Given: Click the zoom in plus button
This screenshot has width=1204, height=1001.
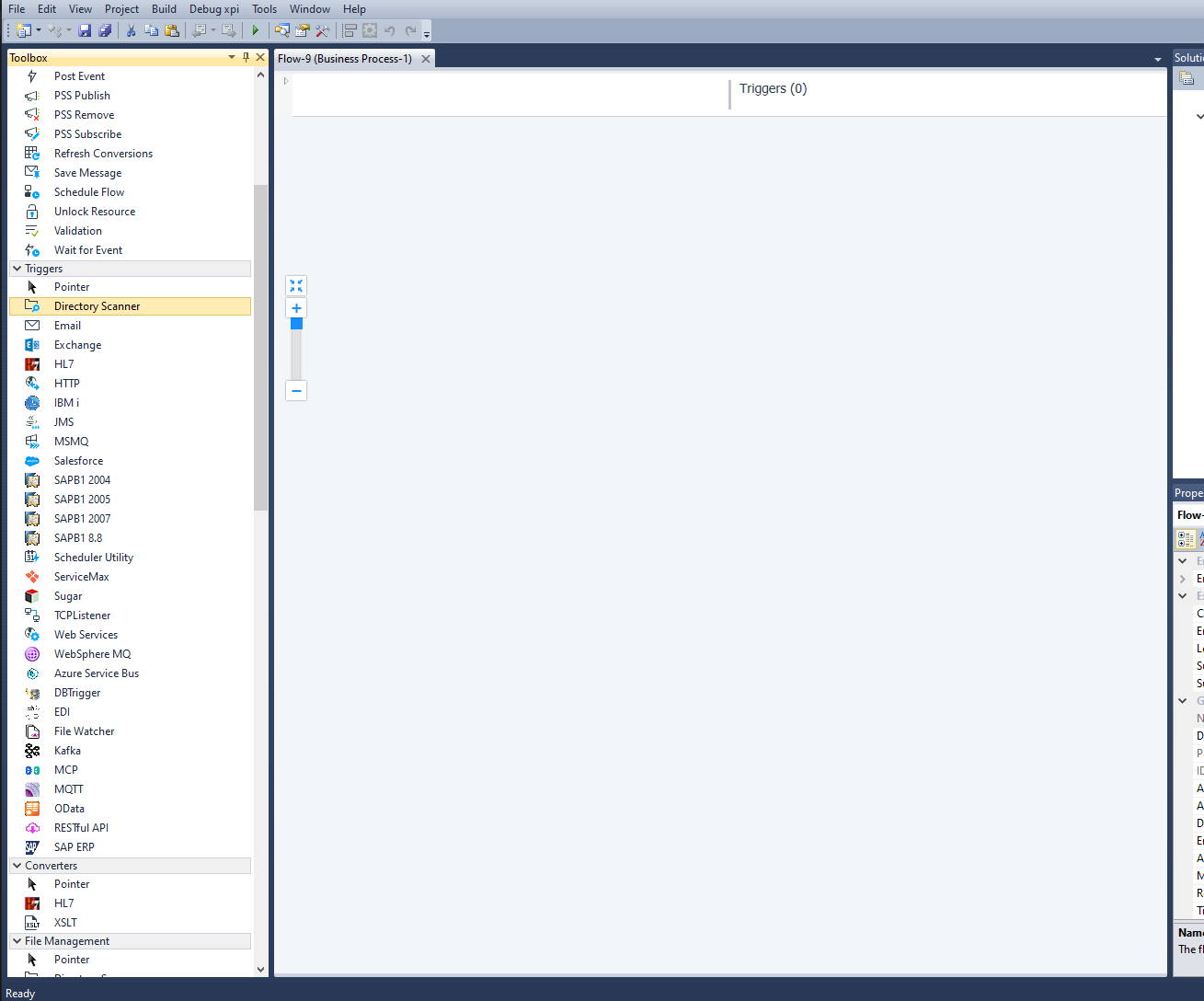Looking at the screenshot, I should pyautogui.click(x=296, y=308).
